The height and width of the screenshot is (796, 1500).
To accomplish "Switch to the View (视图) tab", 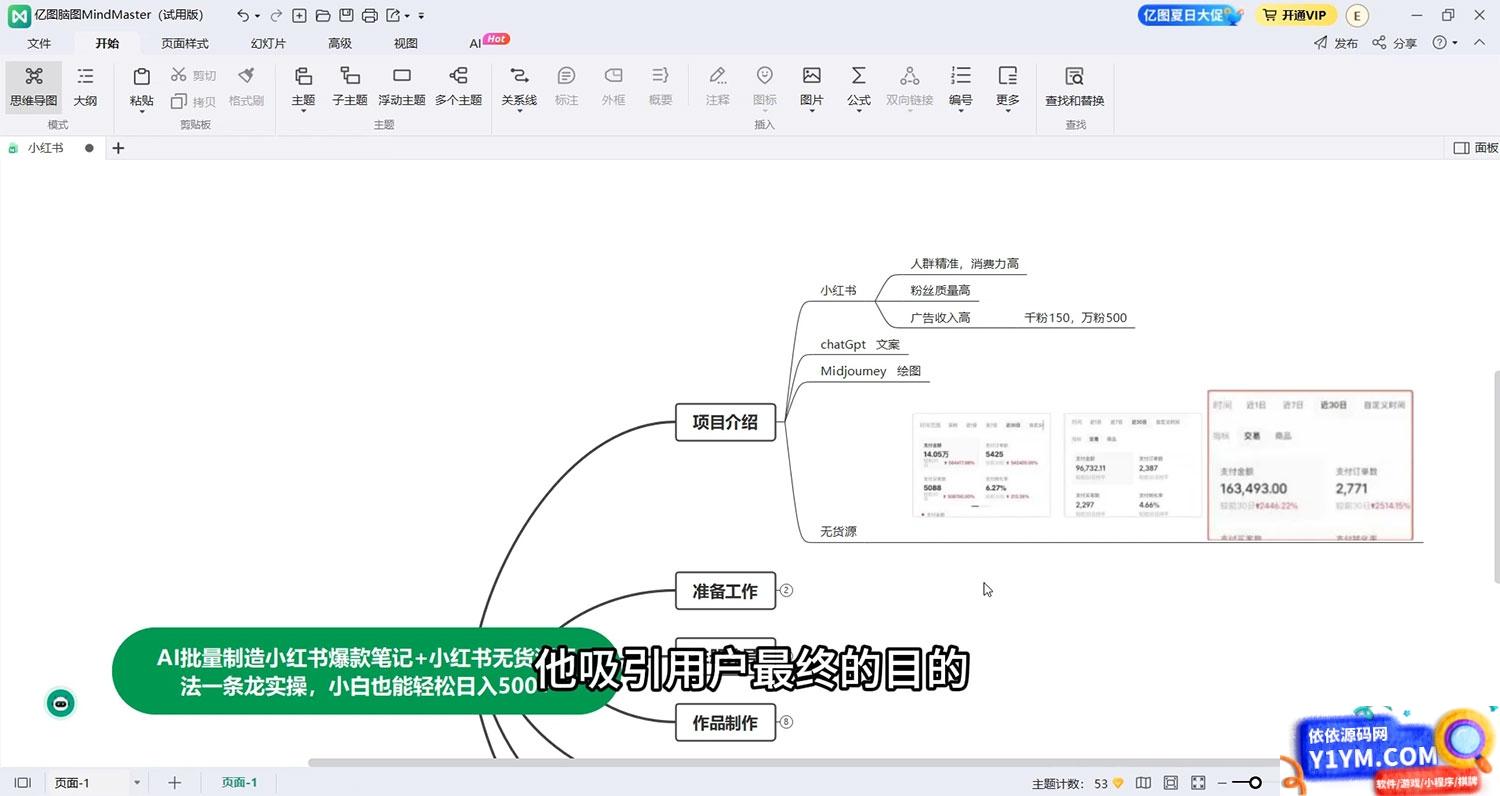I will pos(406,43).
